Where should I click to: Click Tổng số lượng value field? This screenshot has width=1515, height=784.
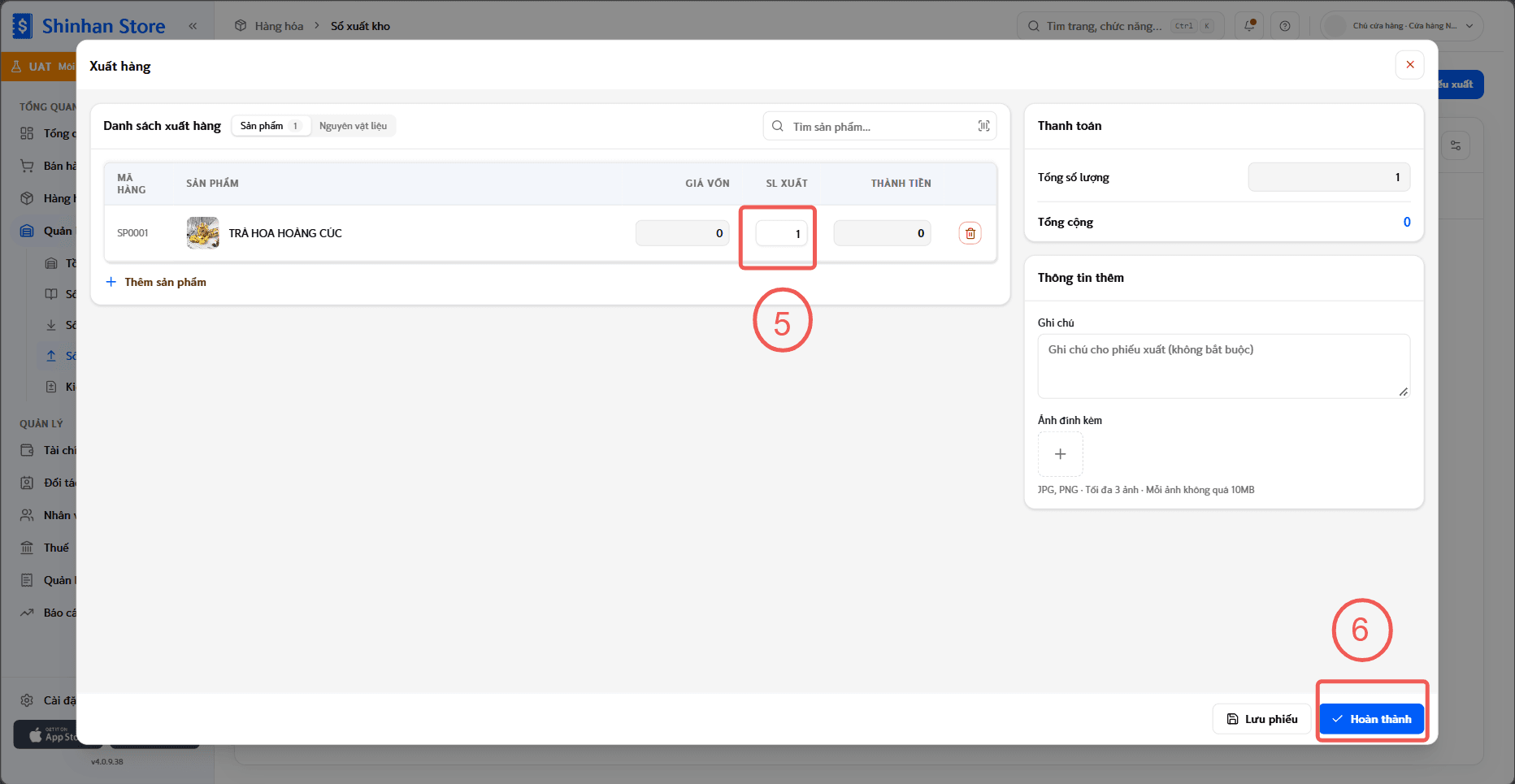coord(1329,177)
